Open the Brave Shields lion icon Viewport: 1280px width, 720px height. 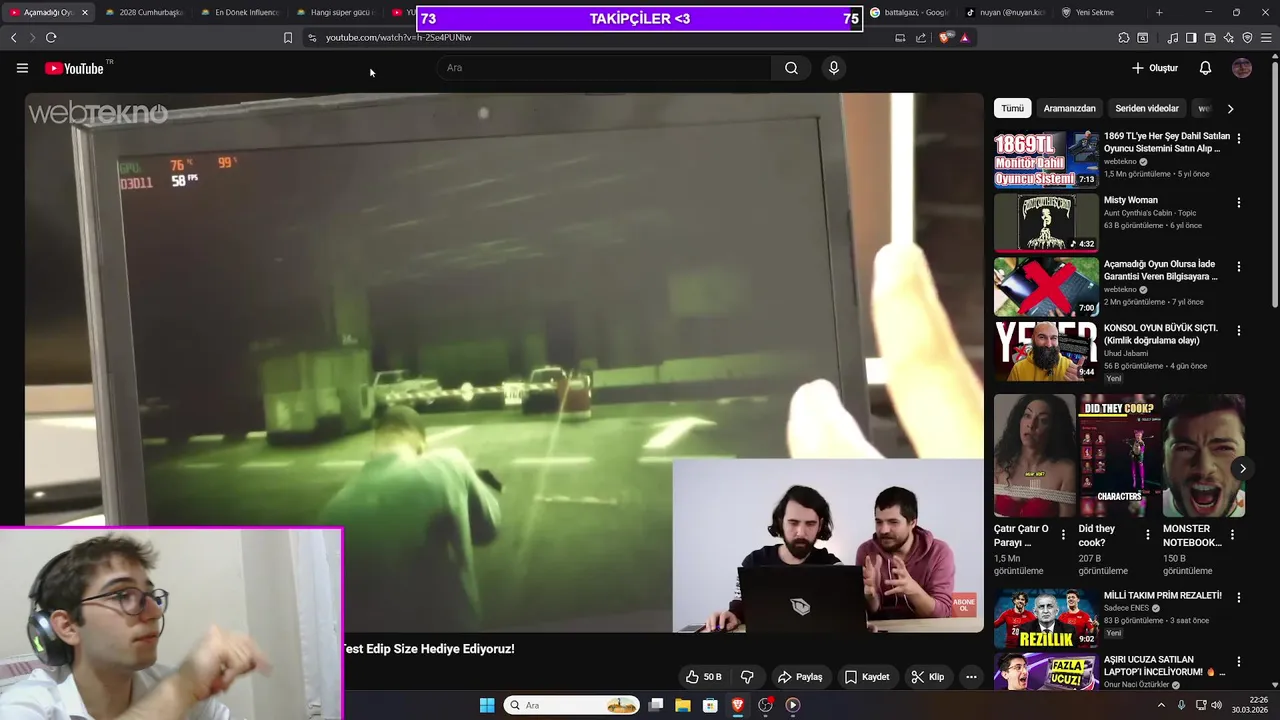[x=946, y=38]
